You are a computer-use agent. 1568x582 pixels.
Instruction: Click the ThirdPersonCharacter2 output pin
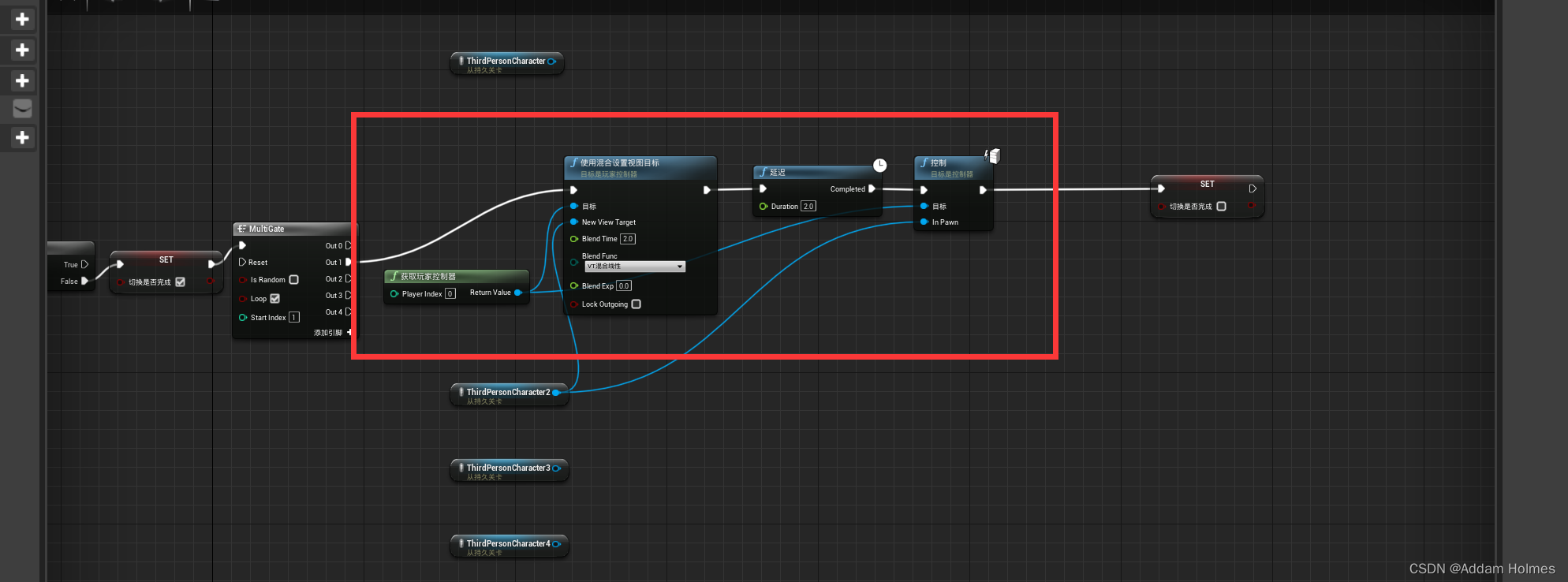(556, 392)
